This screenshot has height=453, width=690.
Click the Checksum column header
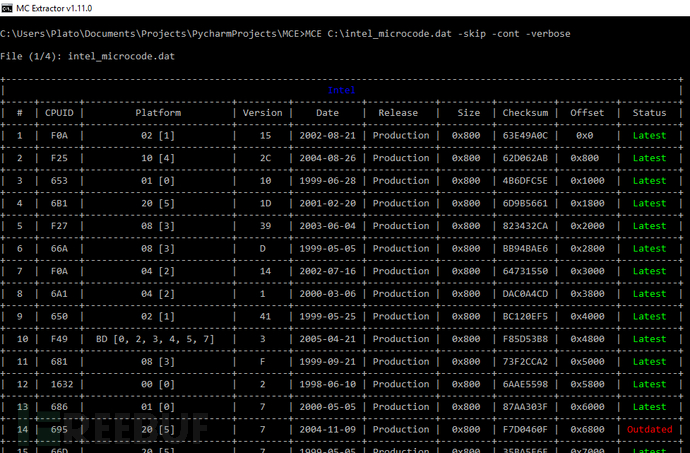click(525, 113)
